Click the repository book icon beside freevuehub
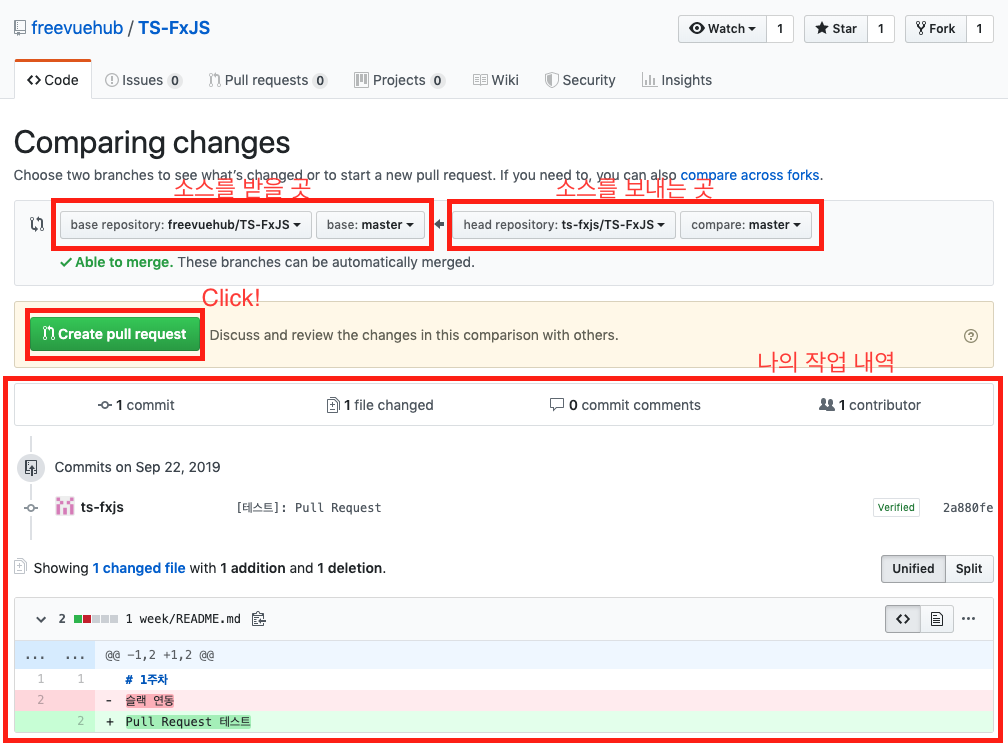 (x=20, y=28)
